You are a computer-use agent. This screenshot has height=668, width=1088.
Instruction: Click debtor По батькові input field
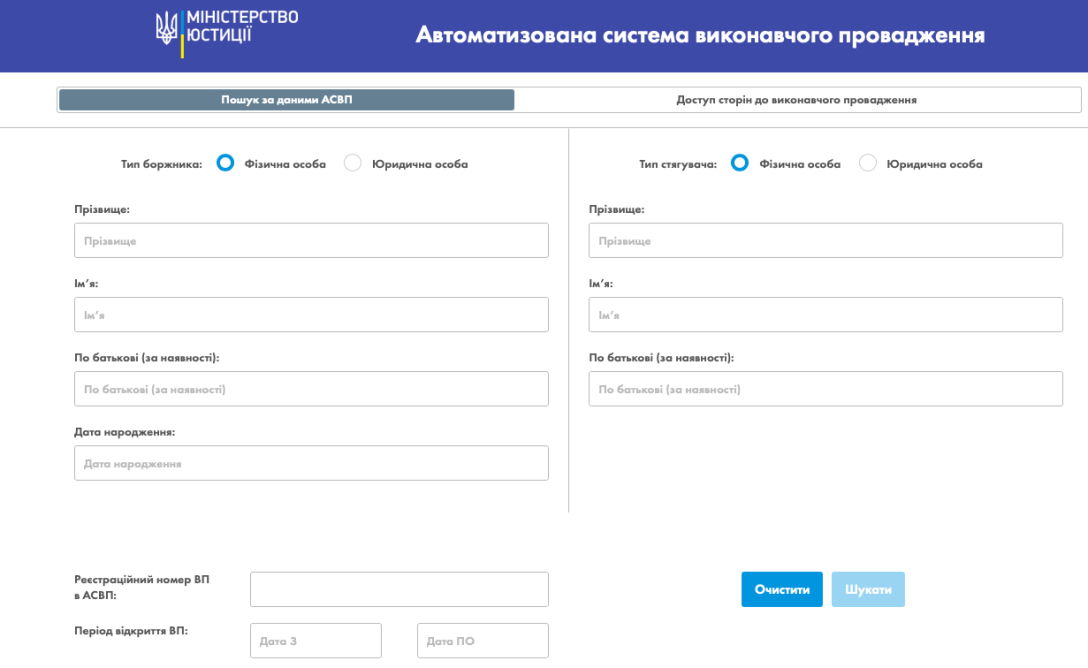point(311,389)
